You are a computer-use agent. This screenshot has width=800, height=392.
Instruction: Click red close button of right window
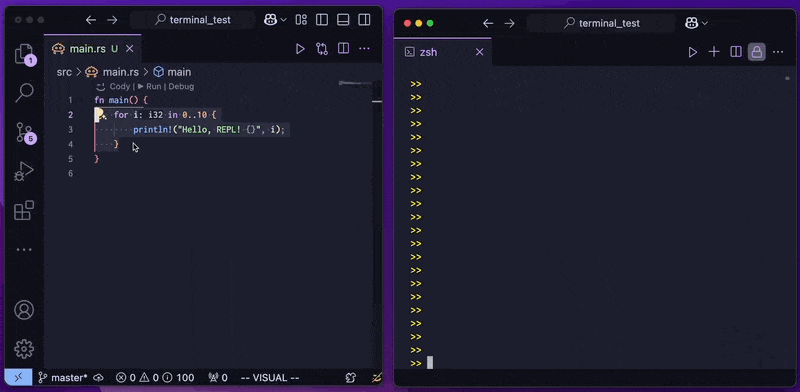click(x=407, y=23)
